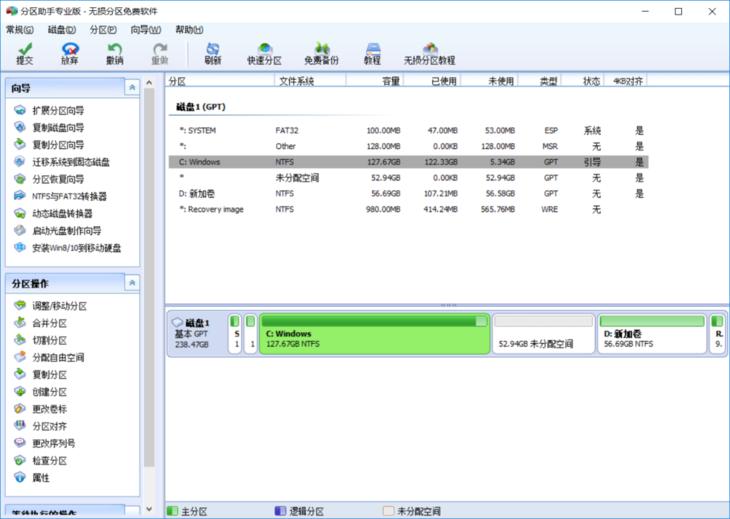
Task: Open the 快速分区 quick partition tool
Action: [264, 54]
